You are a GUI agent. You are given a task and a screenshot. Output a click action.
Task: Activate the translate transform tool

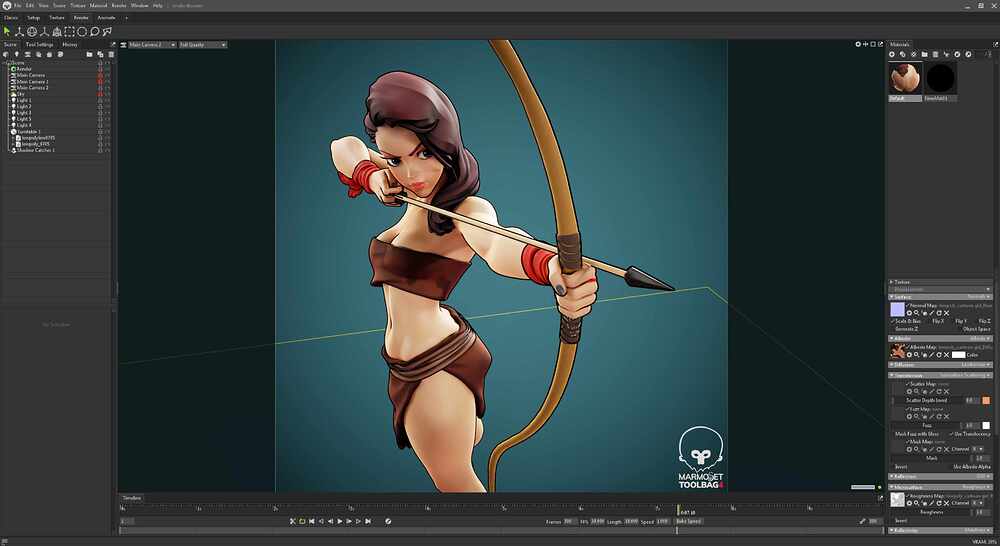point(19,31)
